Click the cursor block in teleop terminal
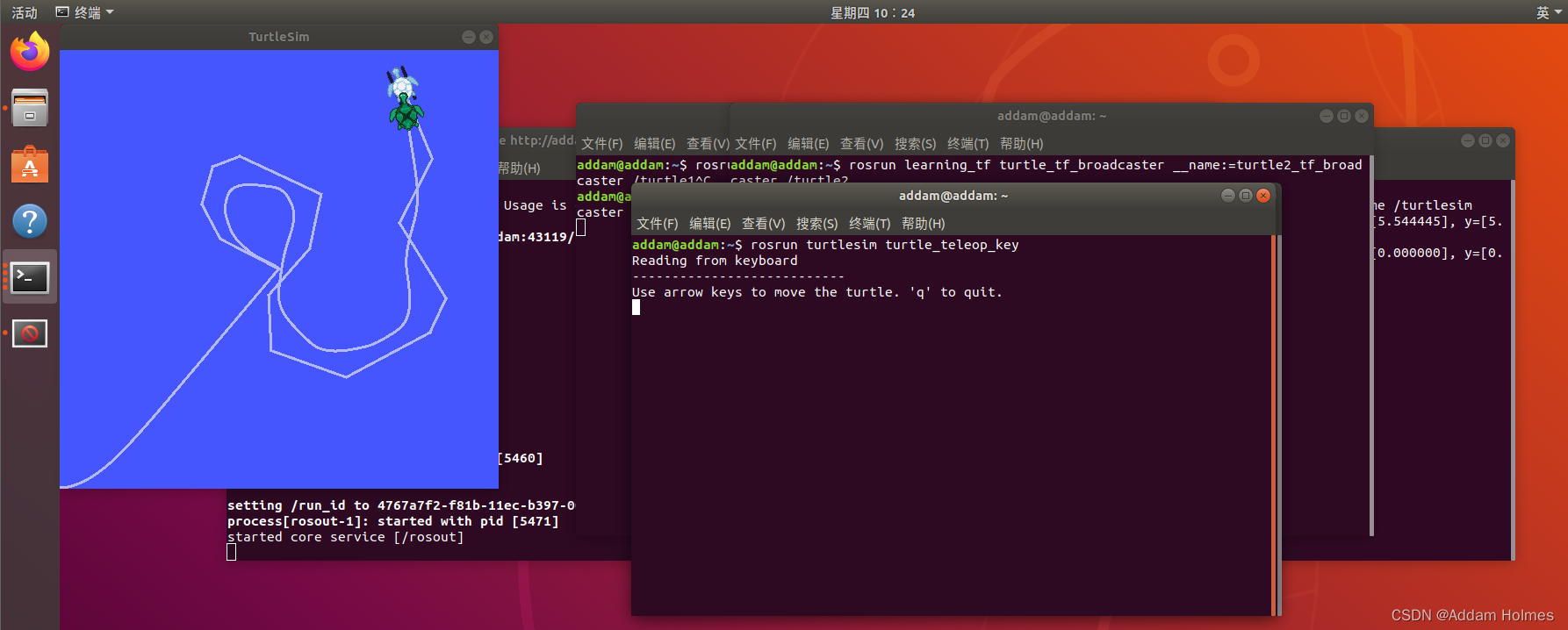The image size is (1568, 630). pyautogui.click(x=637, y=308)
